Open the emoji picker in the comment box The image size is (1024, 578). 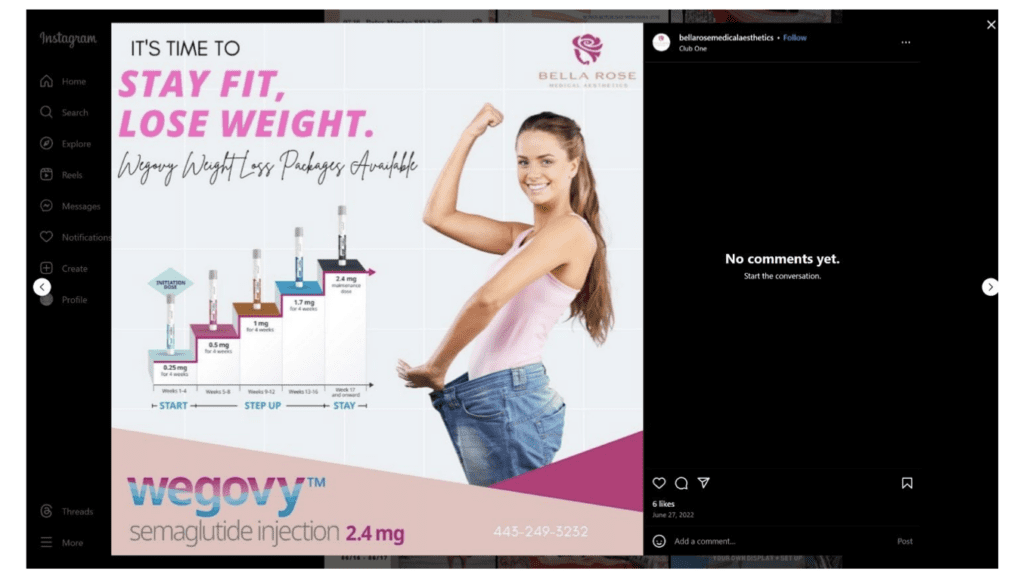tap(659, 541)
